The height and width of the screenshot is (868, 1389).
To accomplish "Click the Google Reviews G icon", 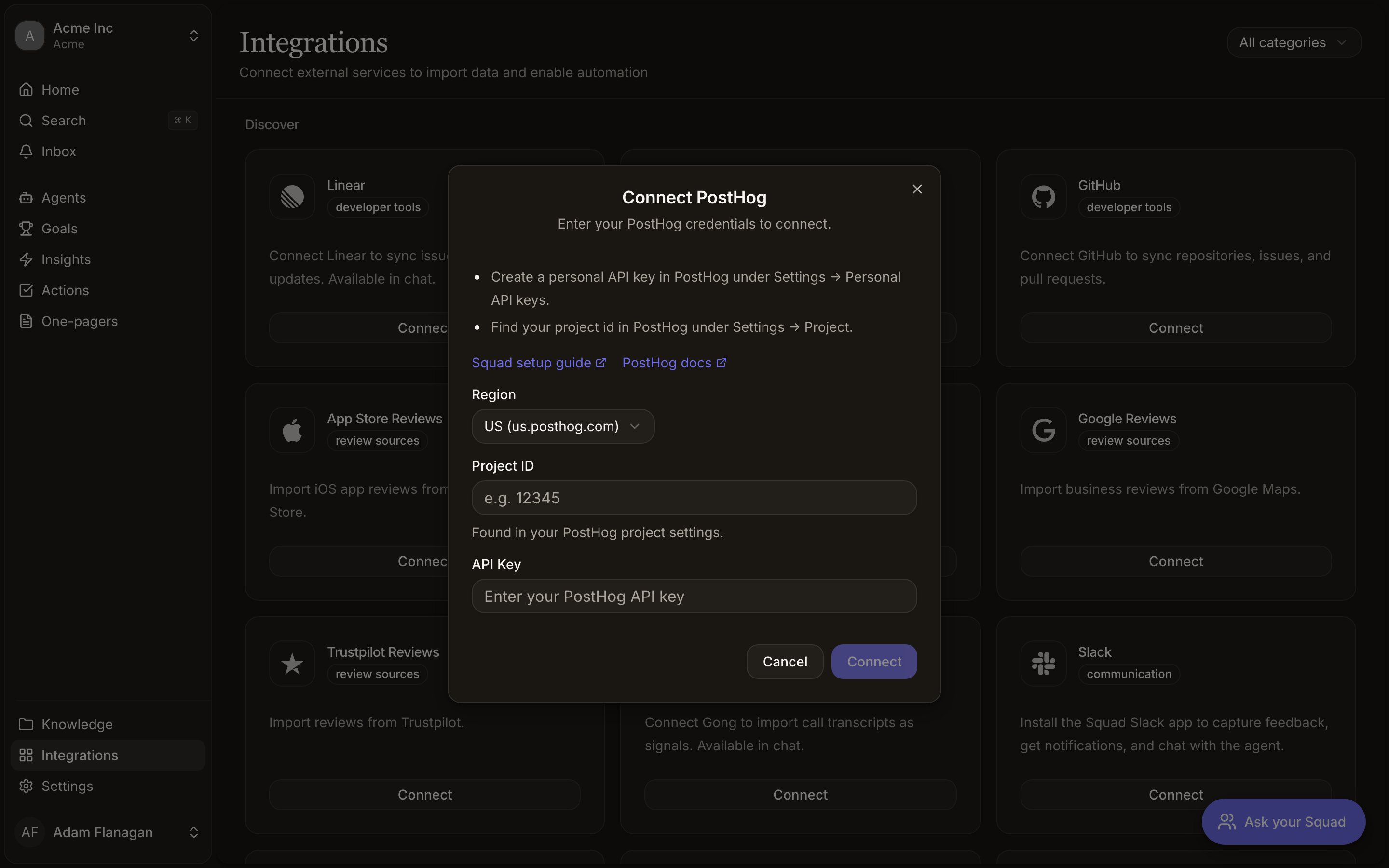I will [x=1043, y=430].
